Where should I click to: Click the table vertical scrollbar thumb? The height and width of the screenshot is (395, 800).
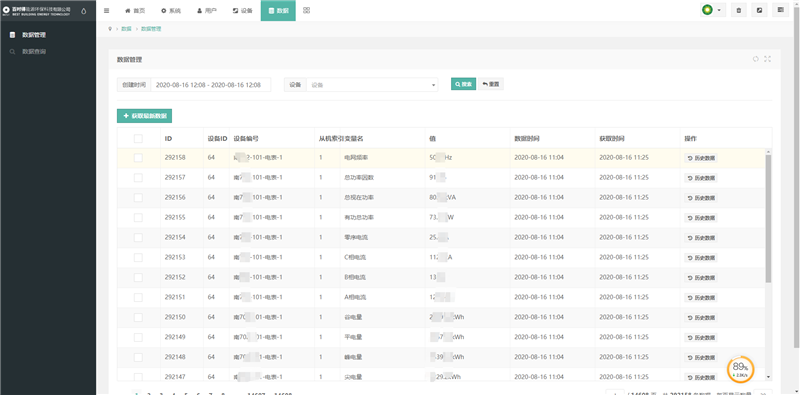pyautogui.click(x=768, y=218)
